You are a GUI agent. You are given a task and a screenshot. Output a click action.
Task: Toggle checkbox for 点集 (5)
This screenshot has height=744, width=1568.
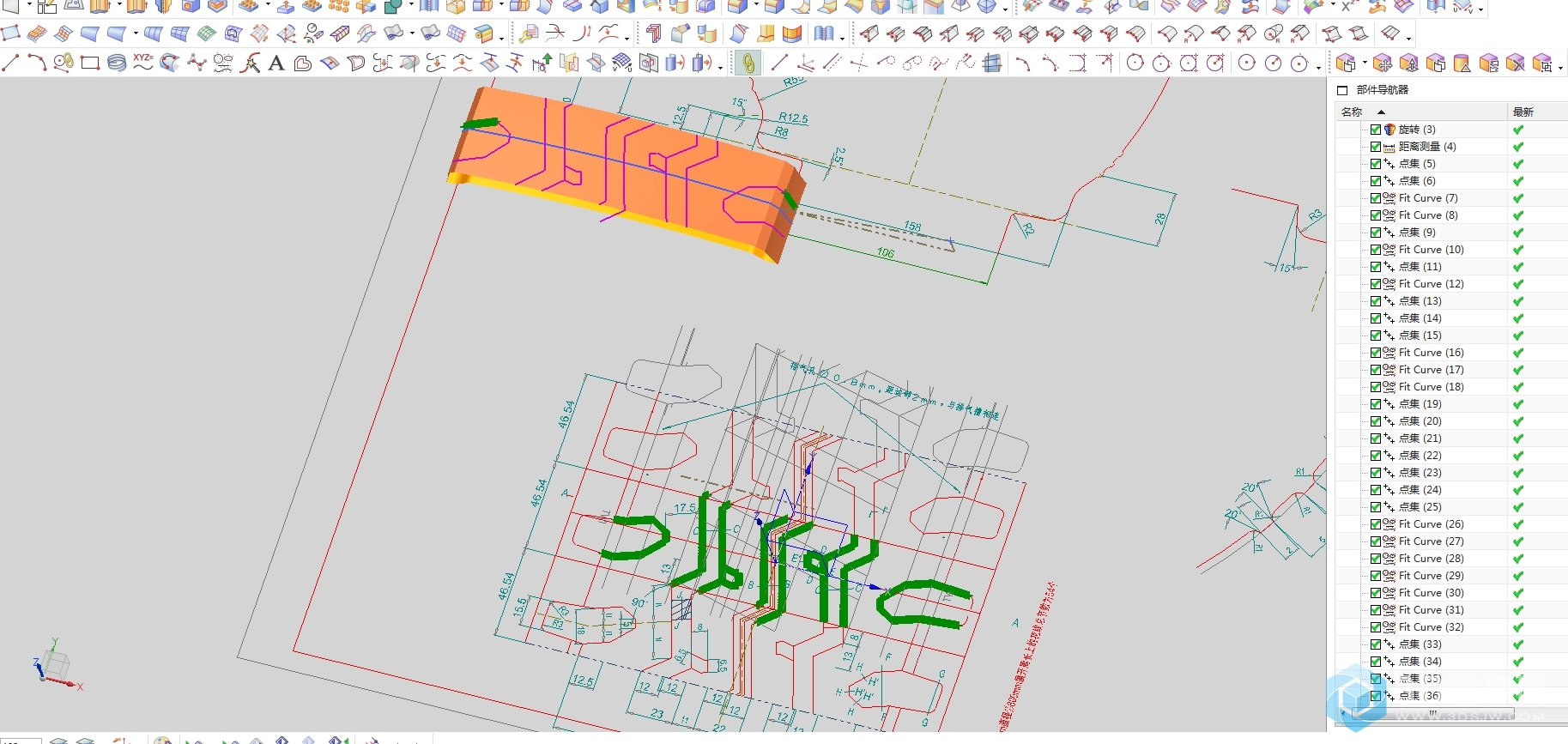1376,164
